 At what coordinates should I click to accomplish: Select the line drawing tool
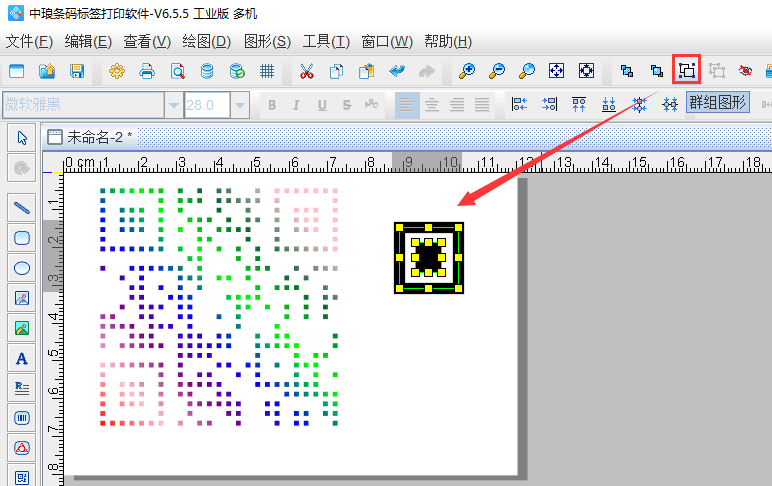22,208
